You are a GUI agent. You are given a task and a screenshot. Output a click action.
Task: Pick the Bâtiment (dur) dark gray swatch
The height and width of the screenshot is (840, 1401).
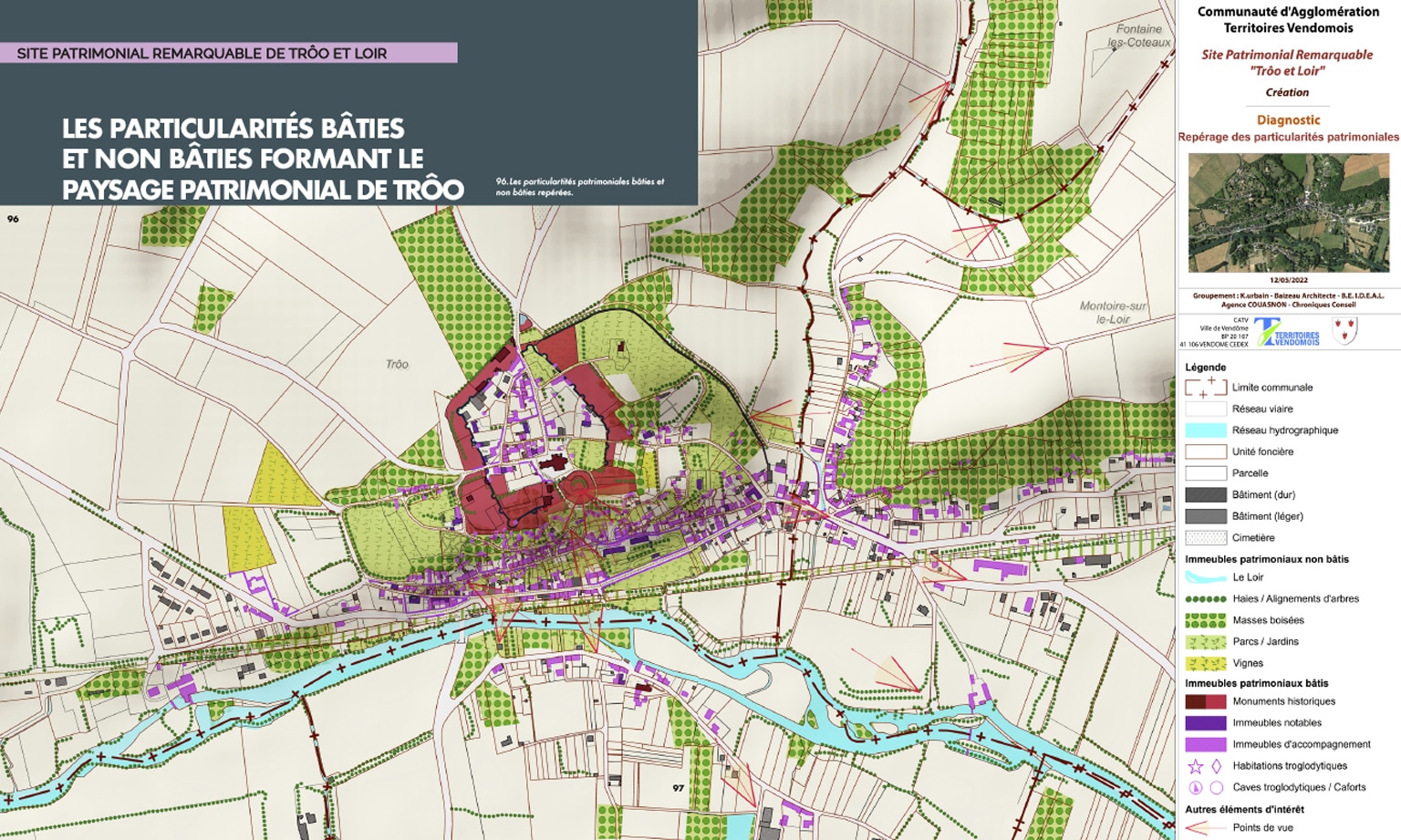1205,494
